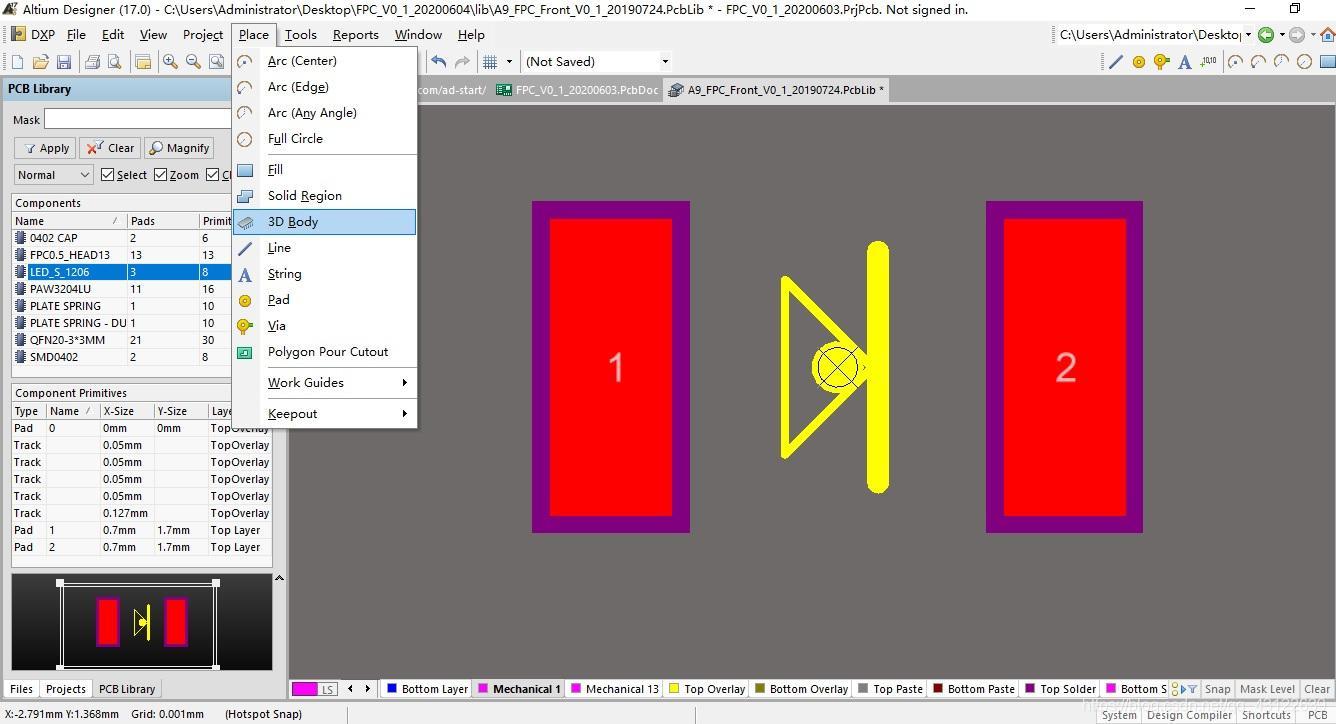Click the component preview thumbnail
The image size is (1336, 724).
click(141, 622)
